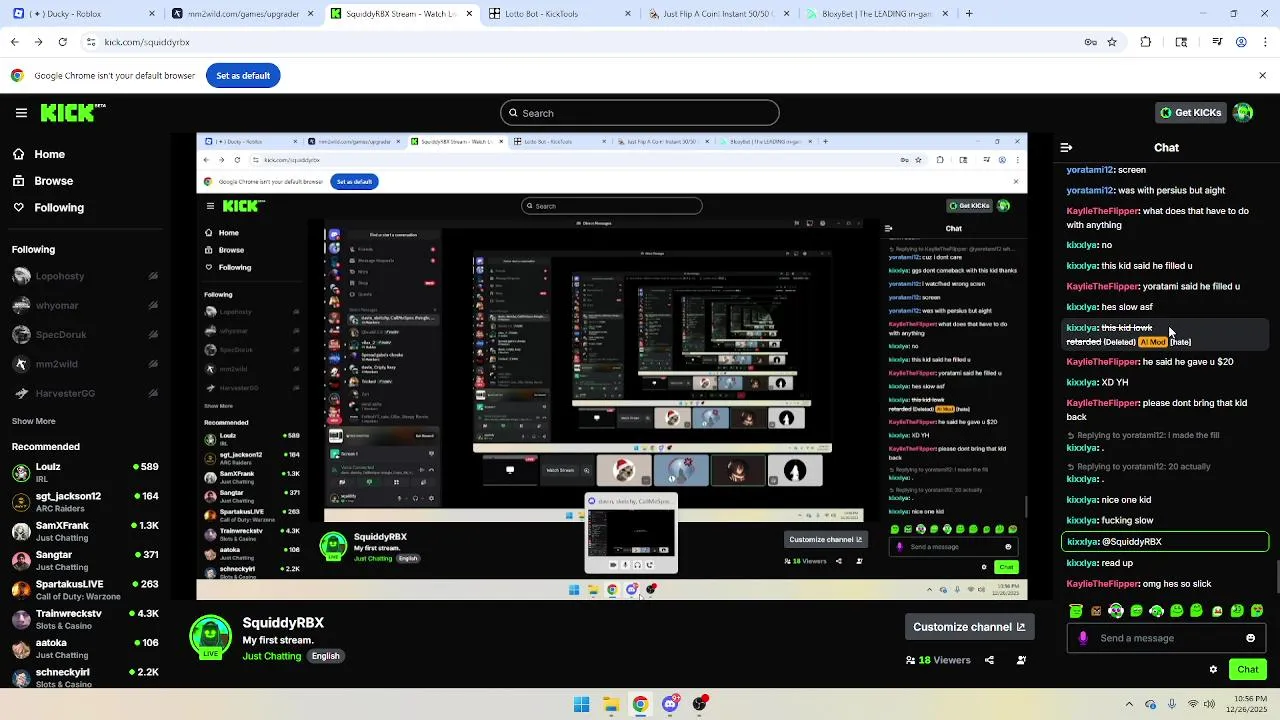Bookmark this page with star icon

tap(1112, 42)
